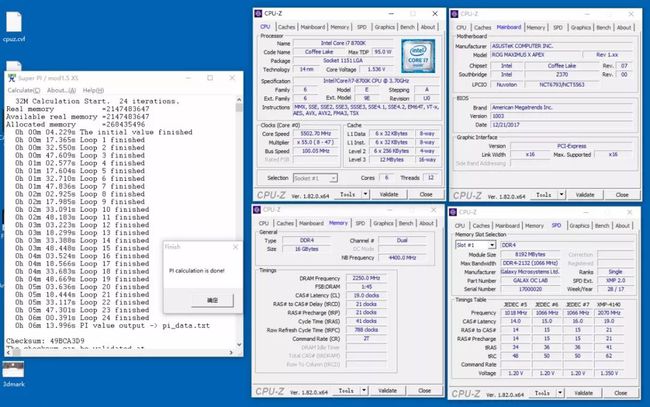Screen dimensions: 650x407
Task: Select the About tab in the SPD window
Action: pos(623,225)
